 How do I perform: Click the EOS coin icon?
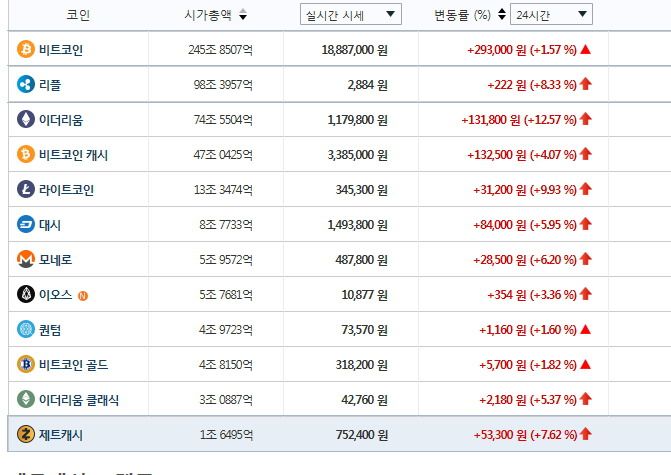[26, 294]
